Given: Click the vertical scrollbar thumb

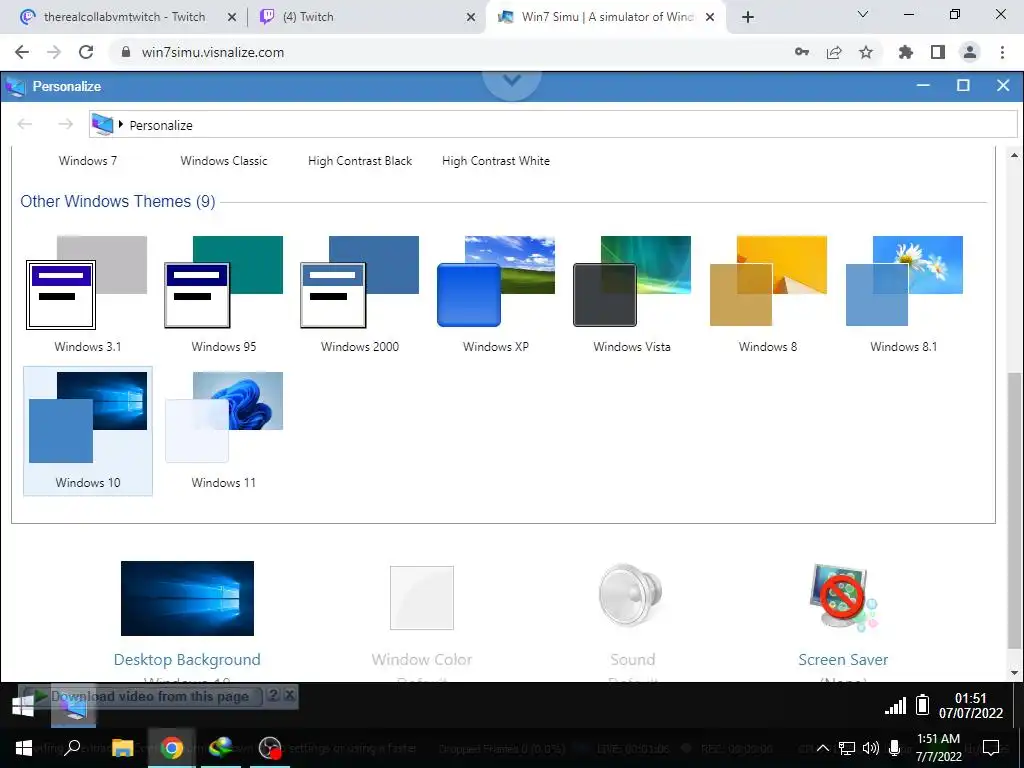Looking at the screenshot, I should click(1014, 513).
